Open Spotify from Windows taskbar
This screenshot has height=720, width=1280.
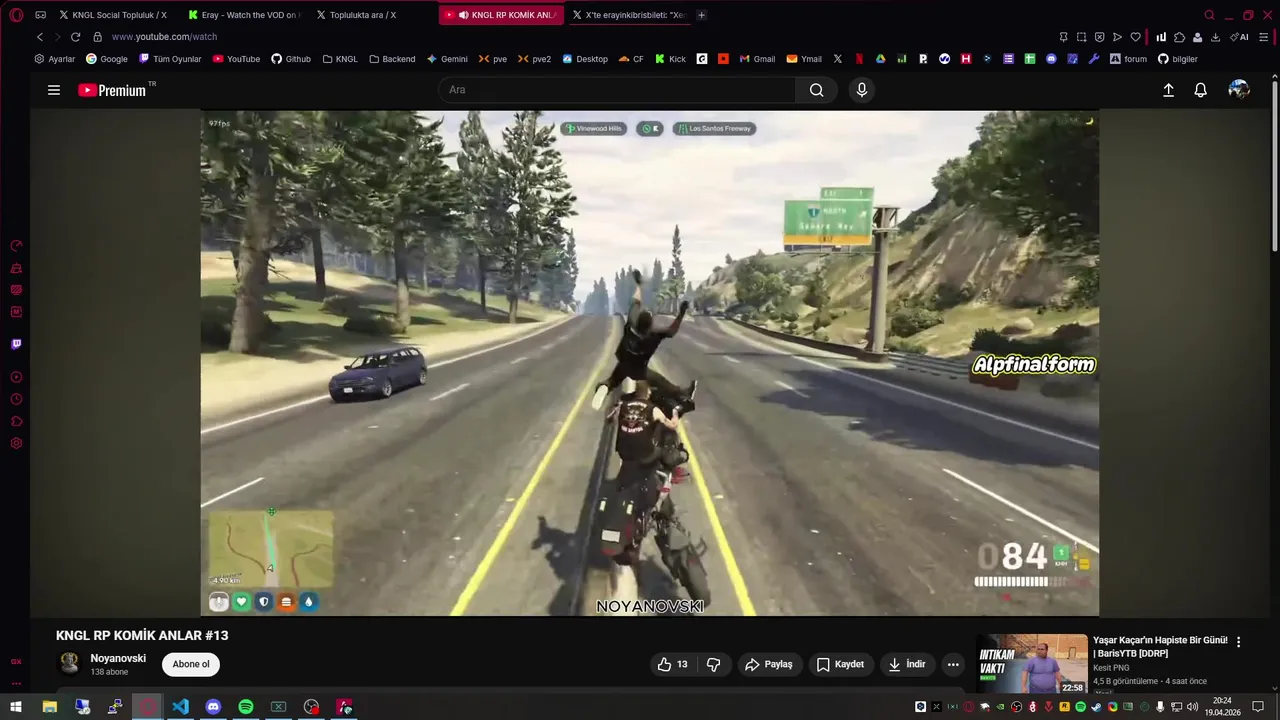click(x=246, y=707)
